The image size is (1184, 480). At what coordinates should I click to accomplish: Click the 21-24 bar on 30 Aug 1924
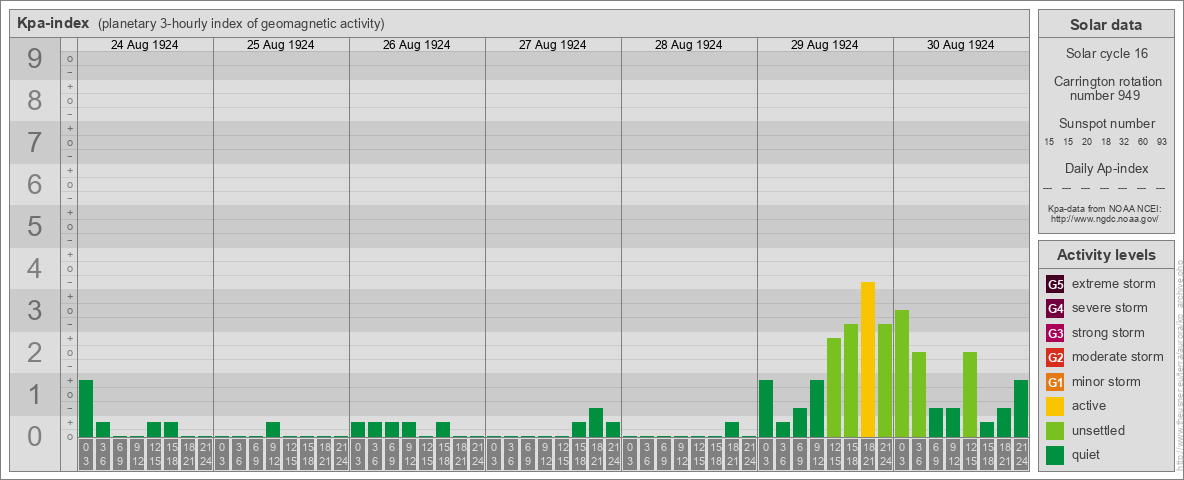pyautogui.click(x=1021, y=408)
